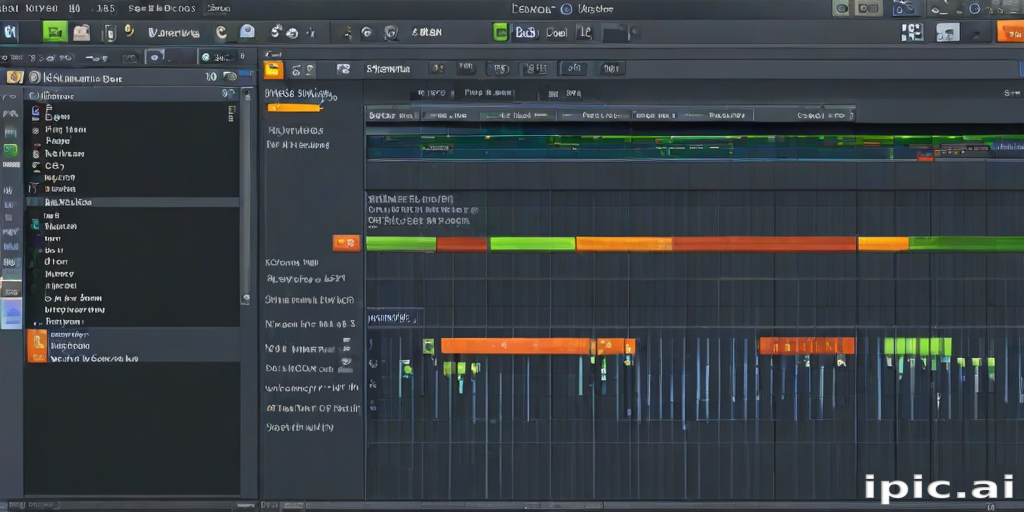Select the long red clip in the colored lane
Image resolution: width=1024 pixels, height=512 pixels.
(764, 244)
